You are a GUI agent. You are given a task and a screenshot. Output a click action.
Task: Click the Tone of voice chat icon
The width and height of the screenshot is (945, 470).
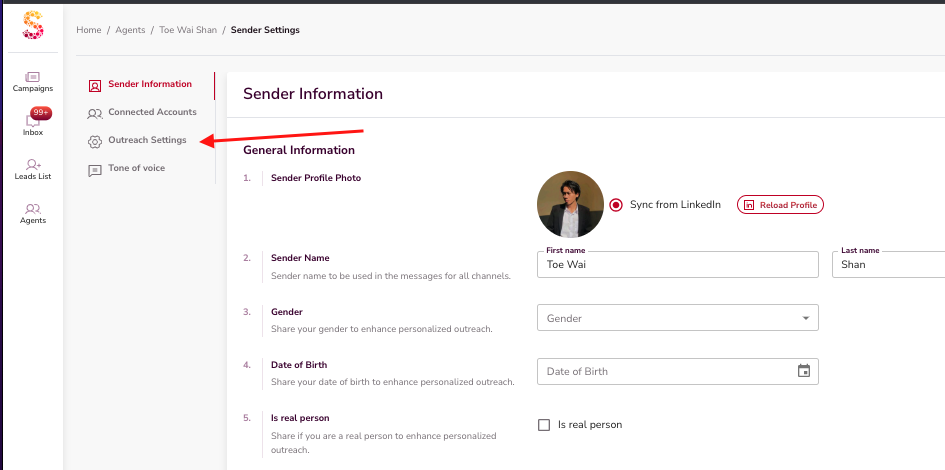[95, 169]
